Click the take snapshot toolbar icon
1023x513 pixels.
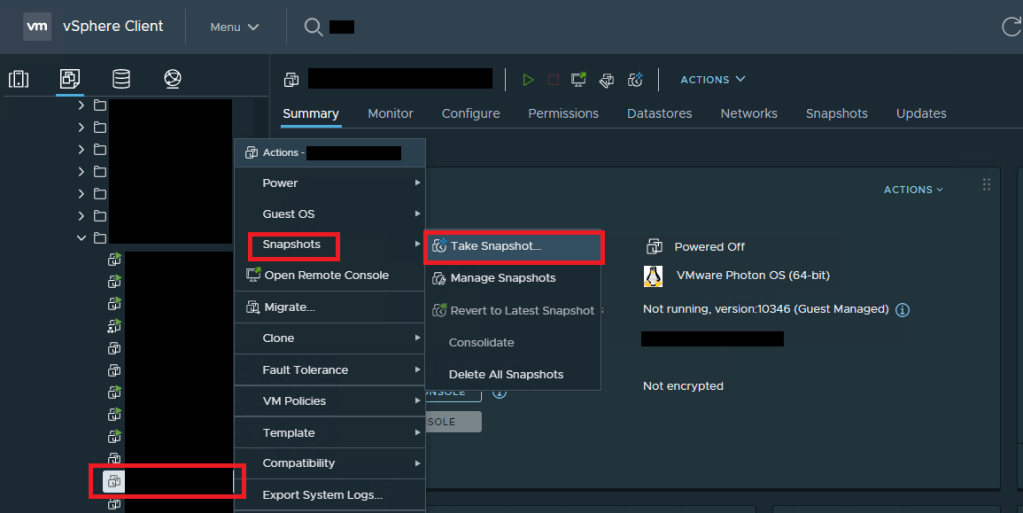pos(635,80)
